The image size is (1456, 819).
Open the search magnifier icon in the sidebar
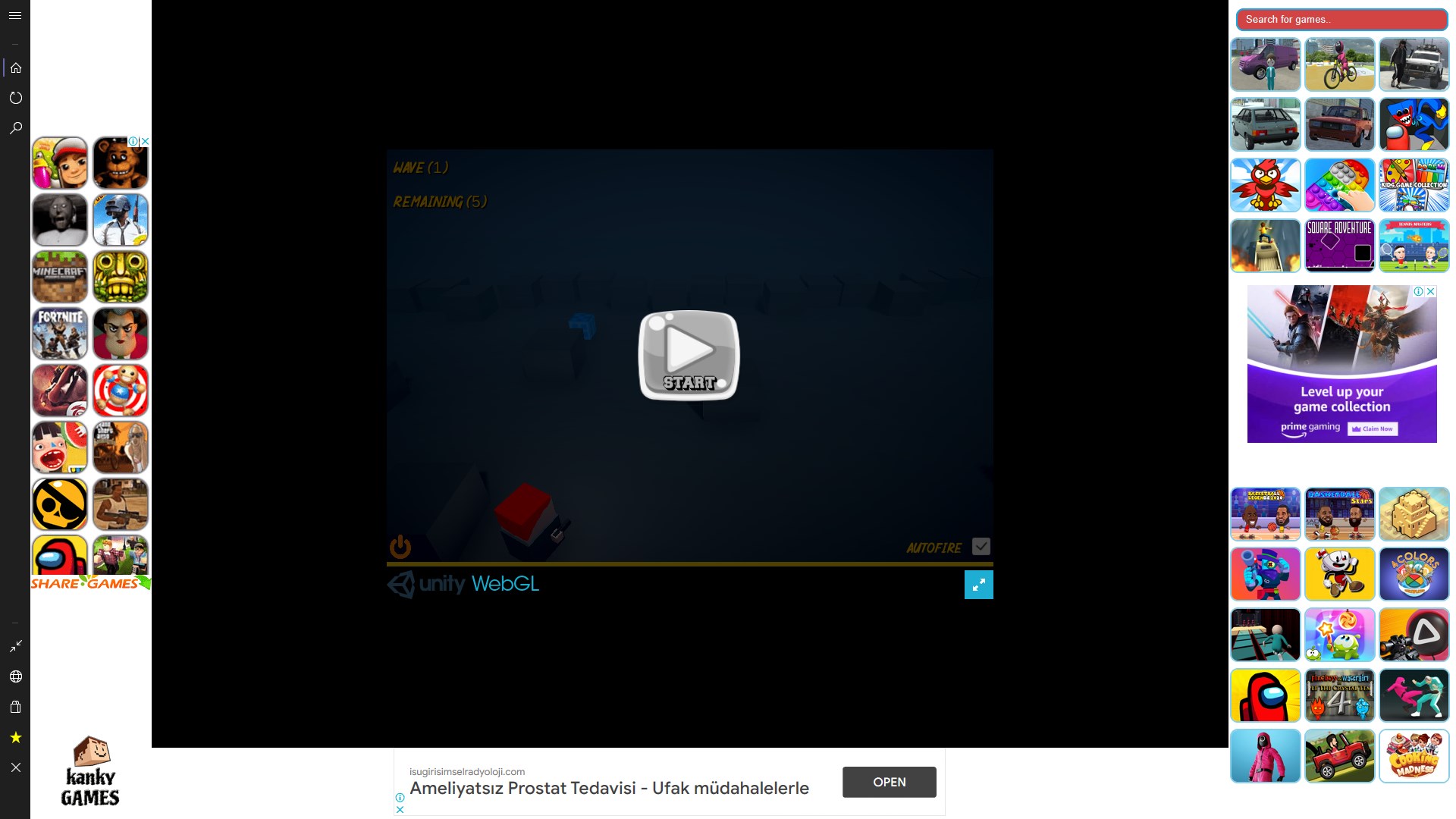15,128
